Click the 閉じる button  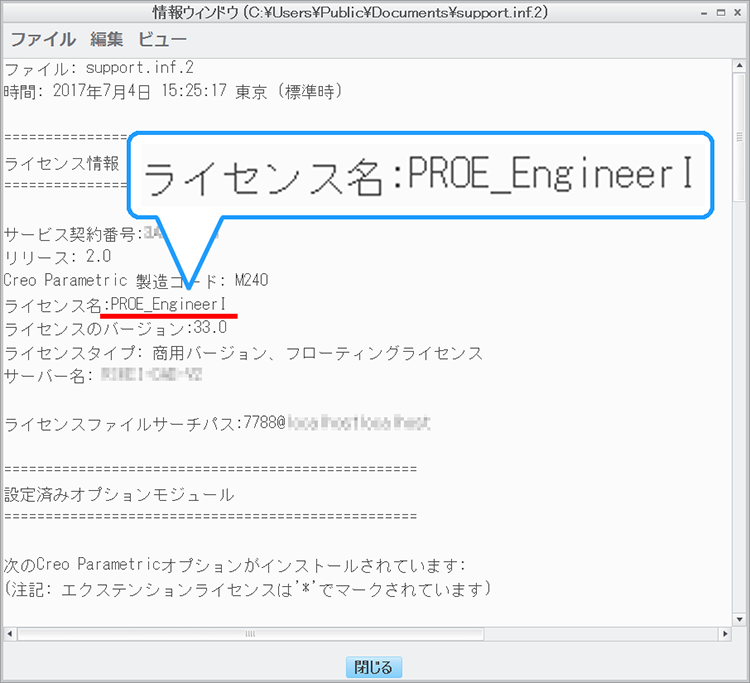pyautogui.click(x=375, y=667)
